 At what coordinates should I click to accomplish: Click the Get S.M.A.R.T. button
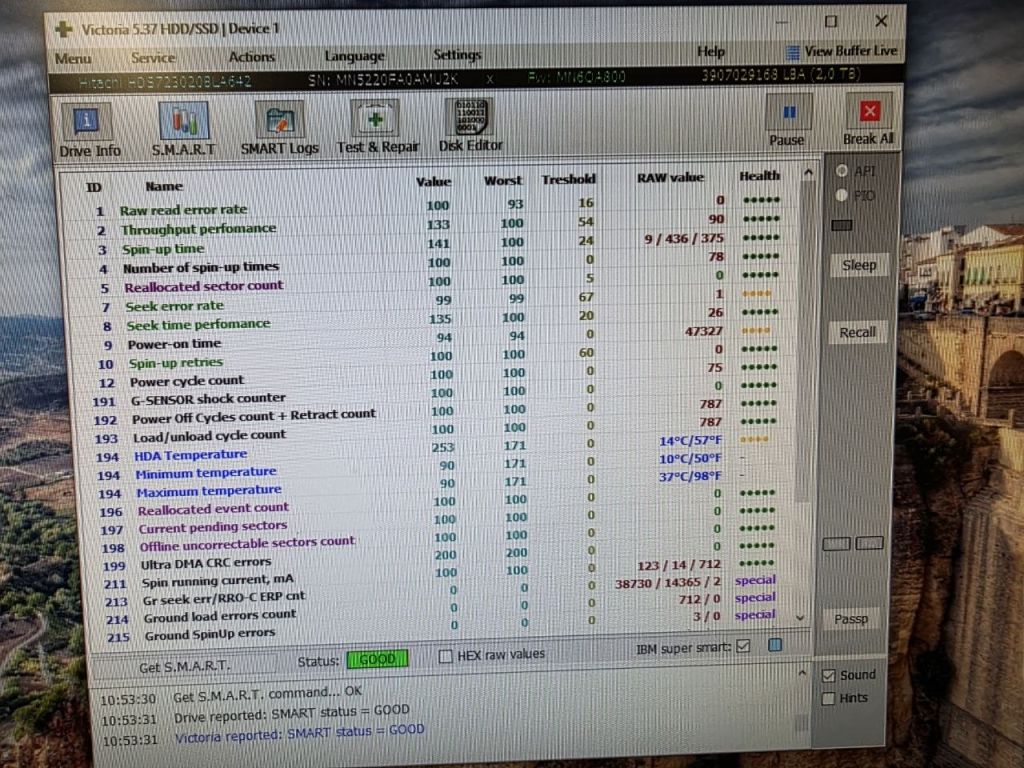185,666
